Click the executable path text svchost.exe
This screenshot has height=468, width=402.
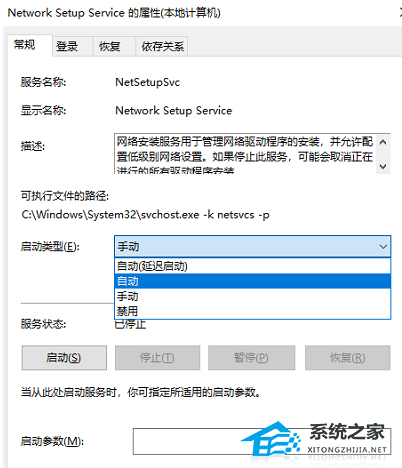(x=169, y=215)
